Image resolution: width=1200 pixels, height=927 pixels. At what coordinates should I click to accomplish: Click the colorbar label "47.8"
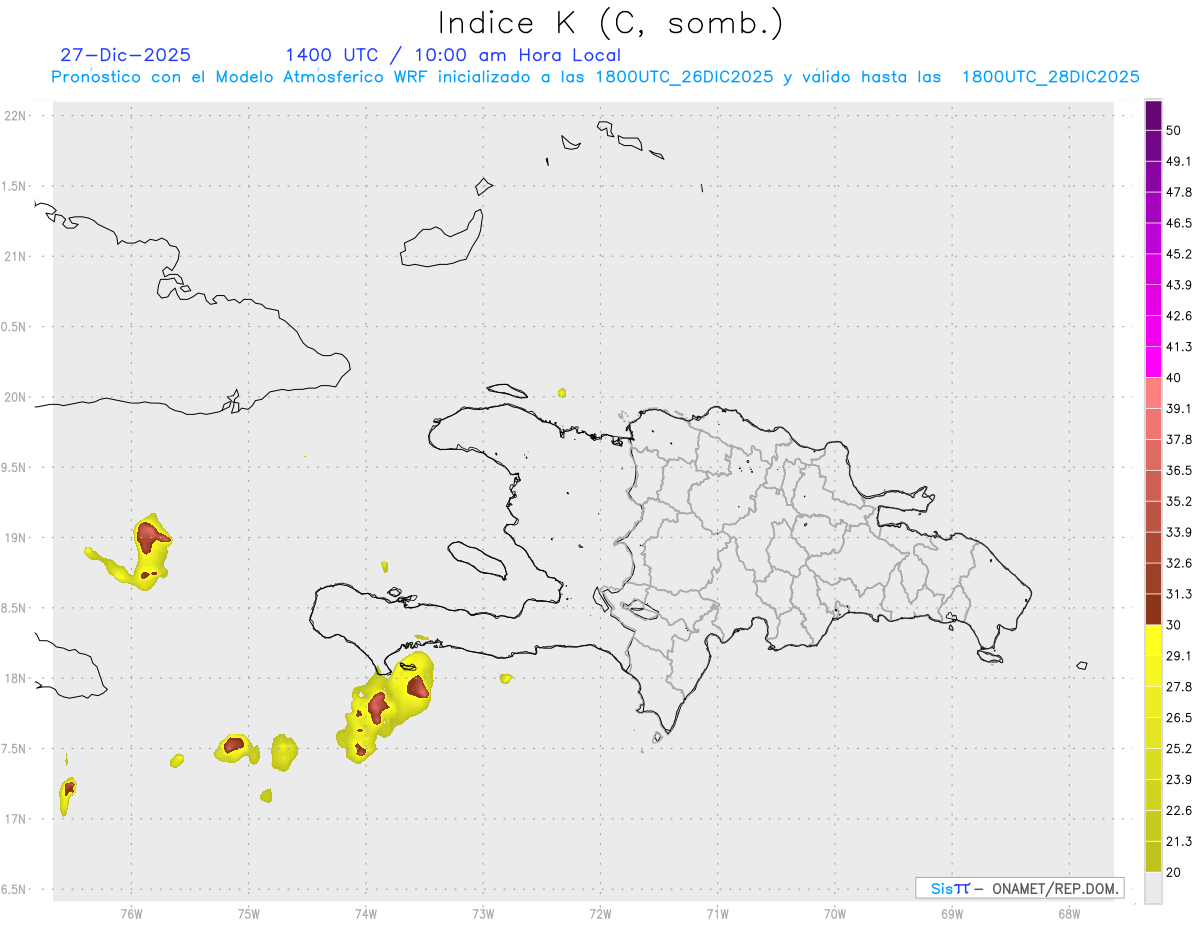(x=1179, y=192)
